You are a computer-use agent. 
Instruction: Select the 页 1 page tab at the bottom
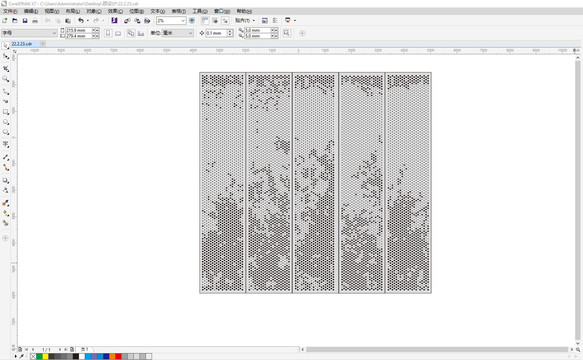[85, 349]
